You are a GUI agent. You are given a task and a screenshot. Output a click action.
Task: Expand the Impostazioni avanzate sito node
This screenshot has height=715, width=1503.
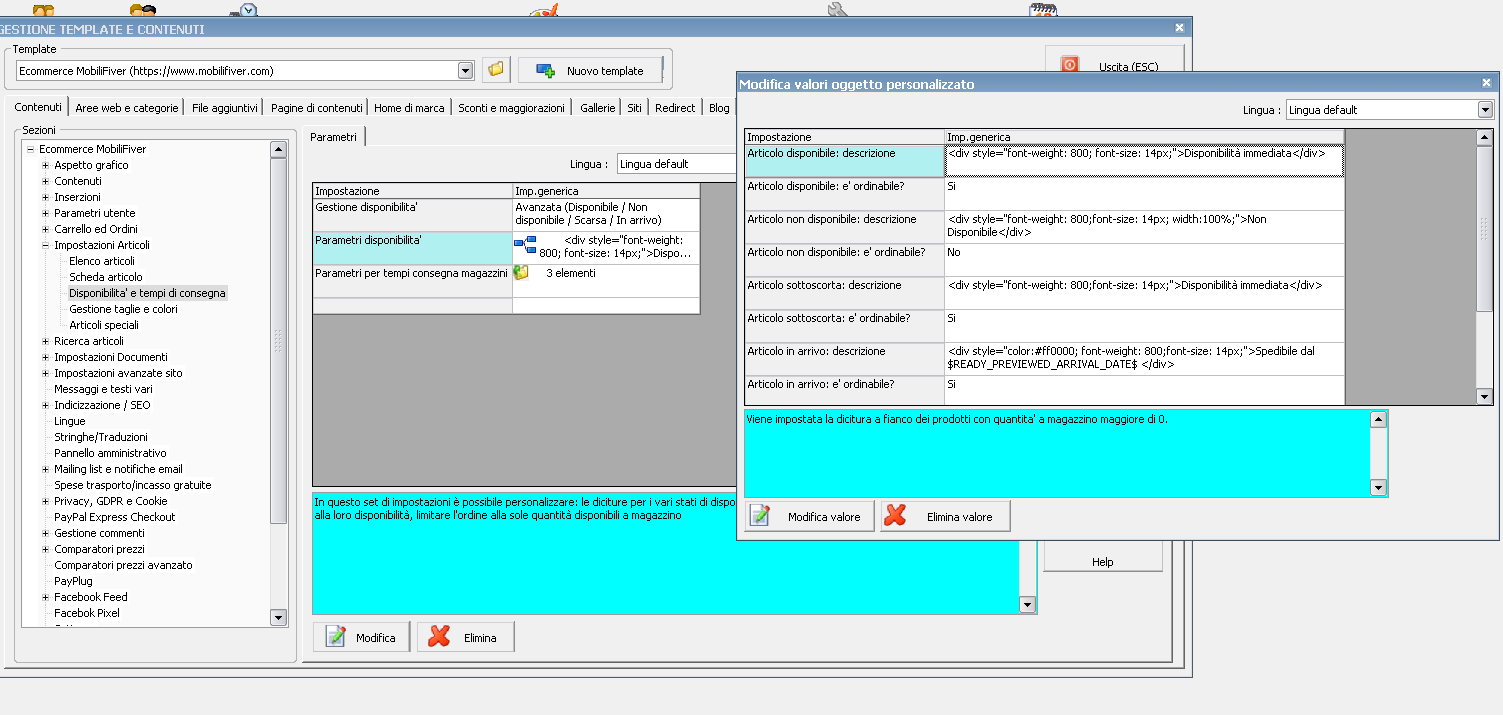click(x=46, y=373)
